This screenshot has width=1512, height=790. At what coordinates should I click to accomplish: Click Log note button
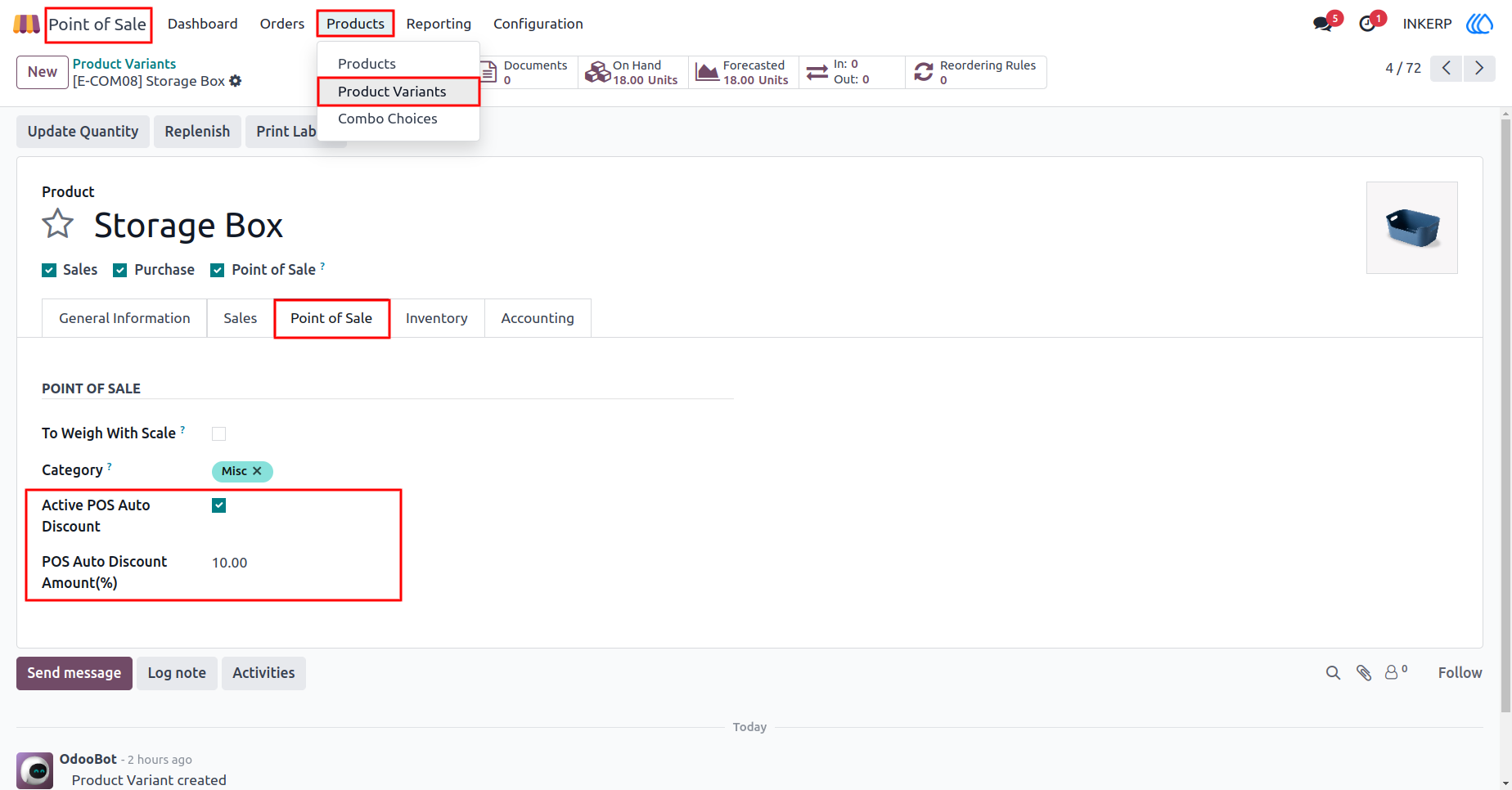click(x=177, y=673)
